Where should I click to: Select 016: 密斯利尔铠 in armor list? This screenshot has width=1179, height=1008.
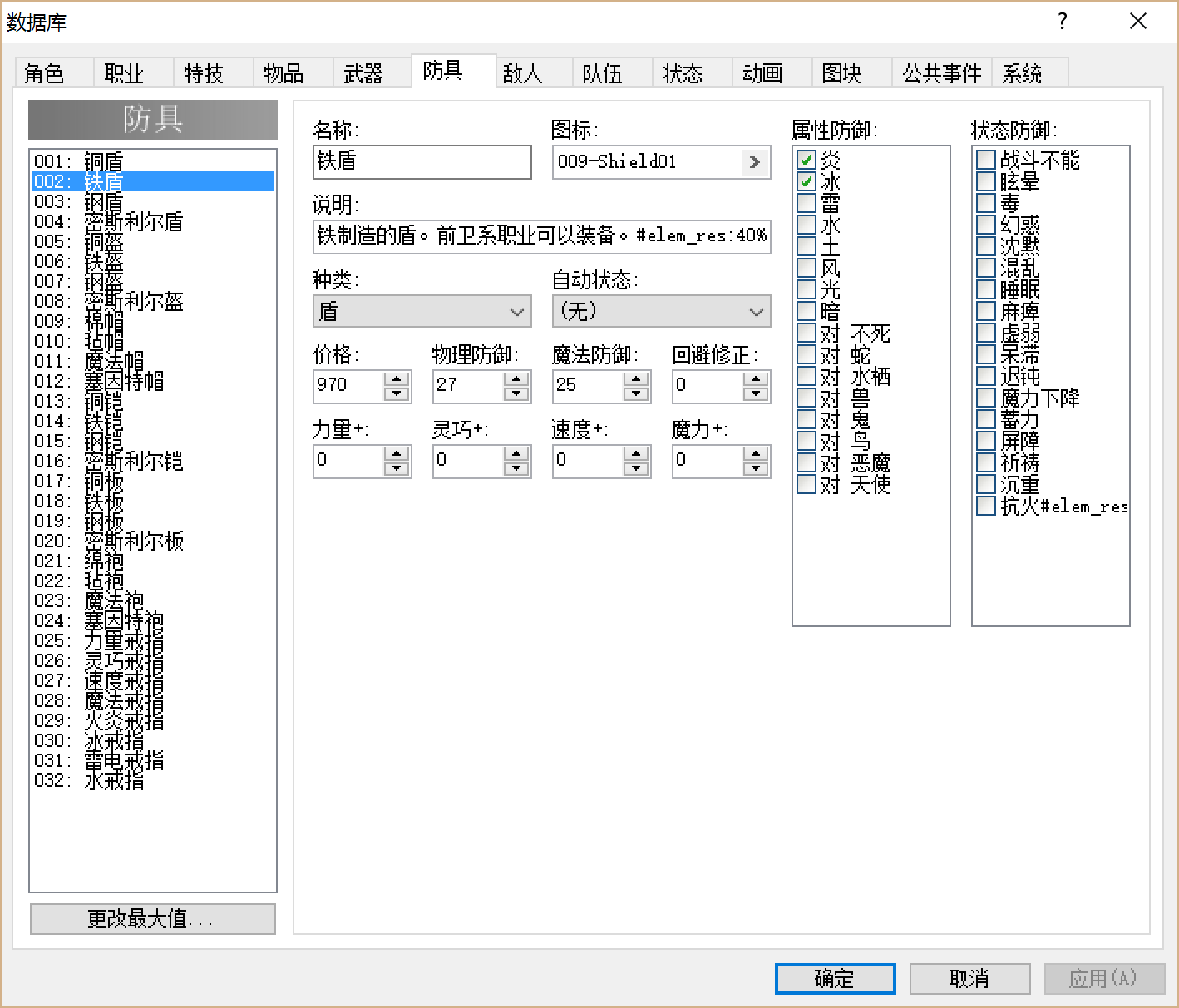click(x=153, y=461)
